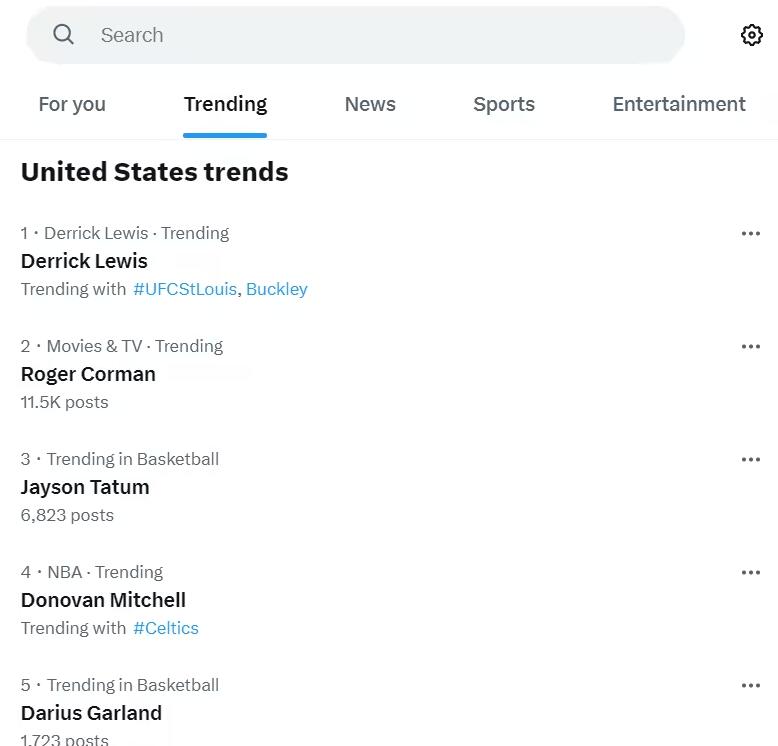Open the Donovan Mitchell trend
The width and height of the screenshot is (778, 746).
click(103, 600)
